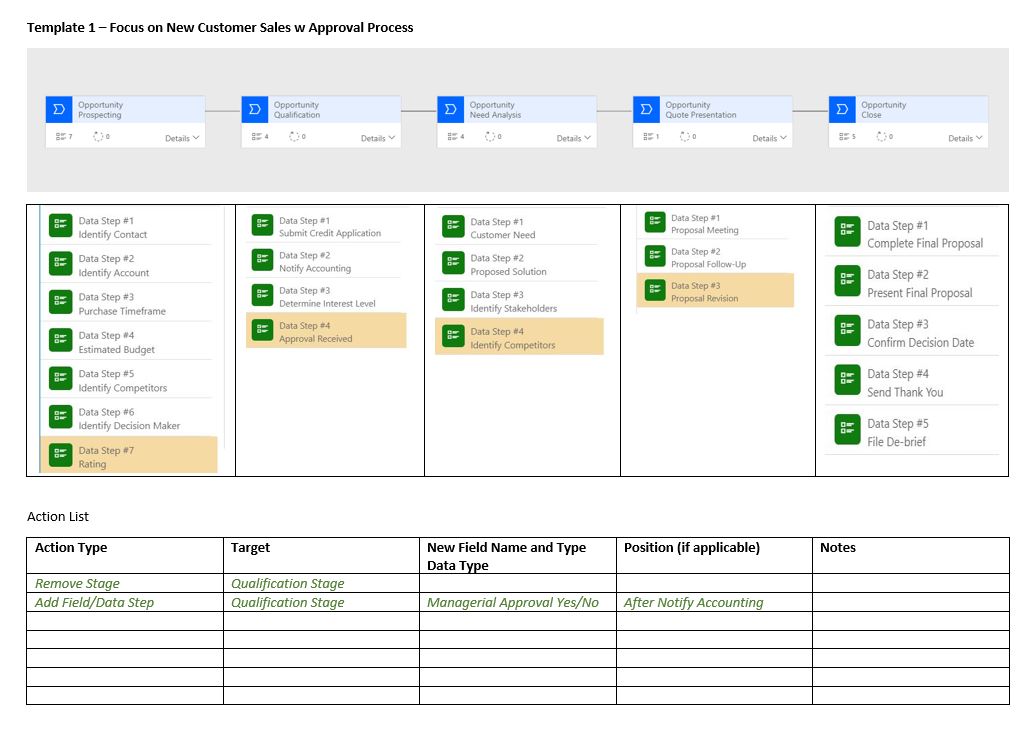Click the Remove Stage entry in the Action List
Image resolution: width=1033 pixels, height=735 pixels.
(77, 583)
